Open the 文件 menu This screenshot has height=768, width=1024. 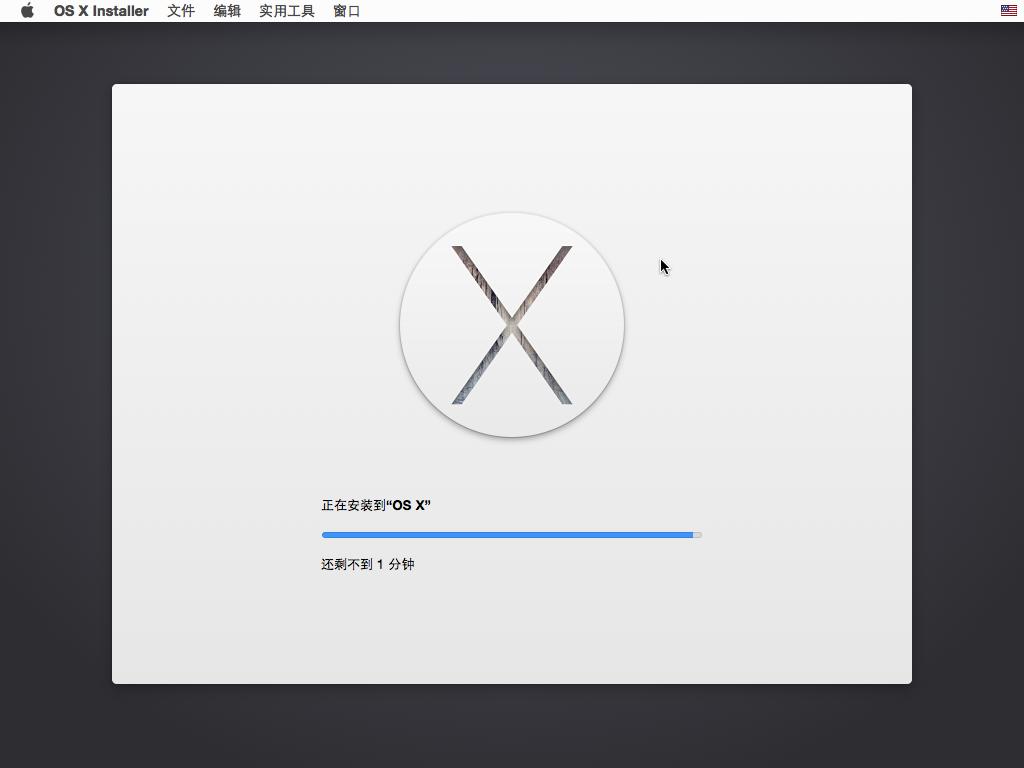[x=181, y=11]
